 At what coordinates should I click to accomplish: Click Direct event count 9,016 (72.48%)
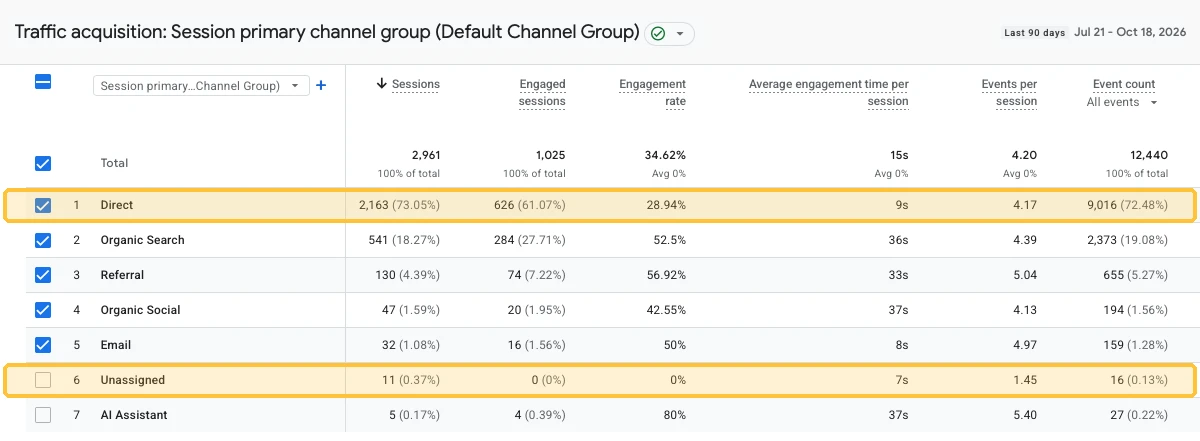pos(1126,205)
